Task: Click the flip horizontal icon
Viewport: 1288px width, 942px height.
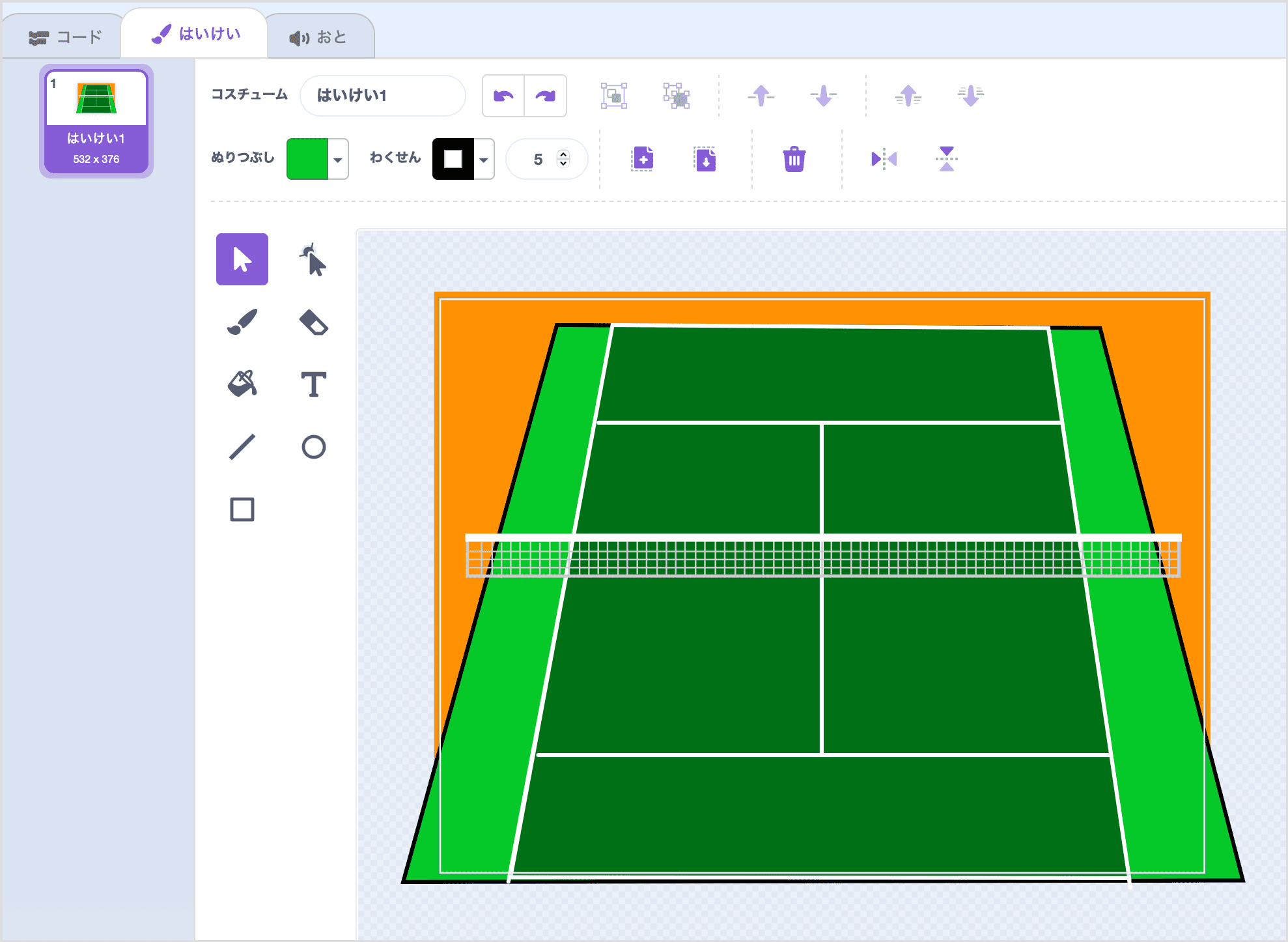Action: click(884, 159)
